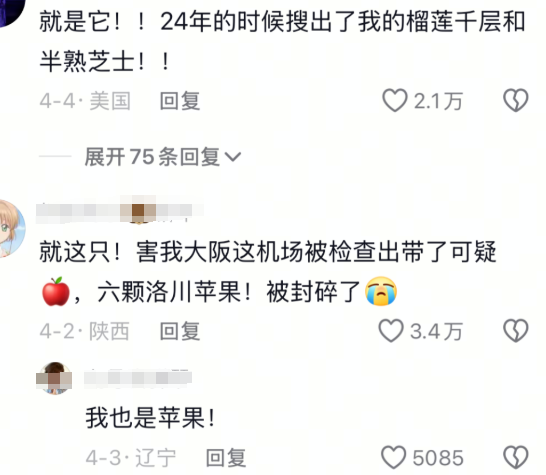Open the blurred avatar of the Liaoning replier

point(54,378)
